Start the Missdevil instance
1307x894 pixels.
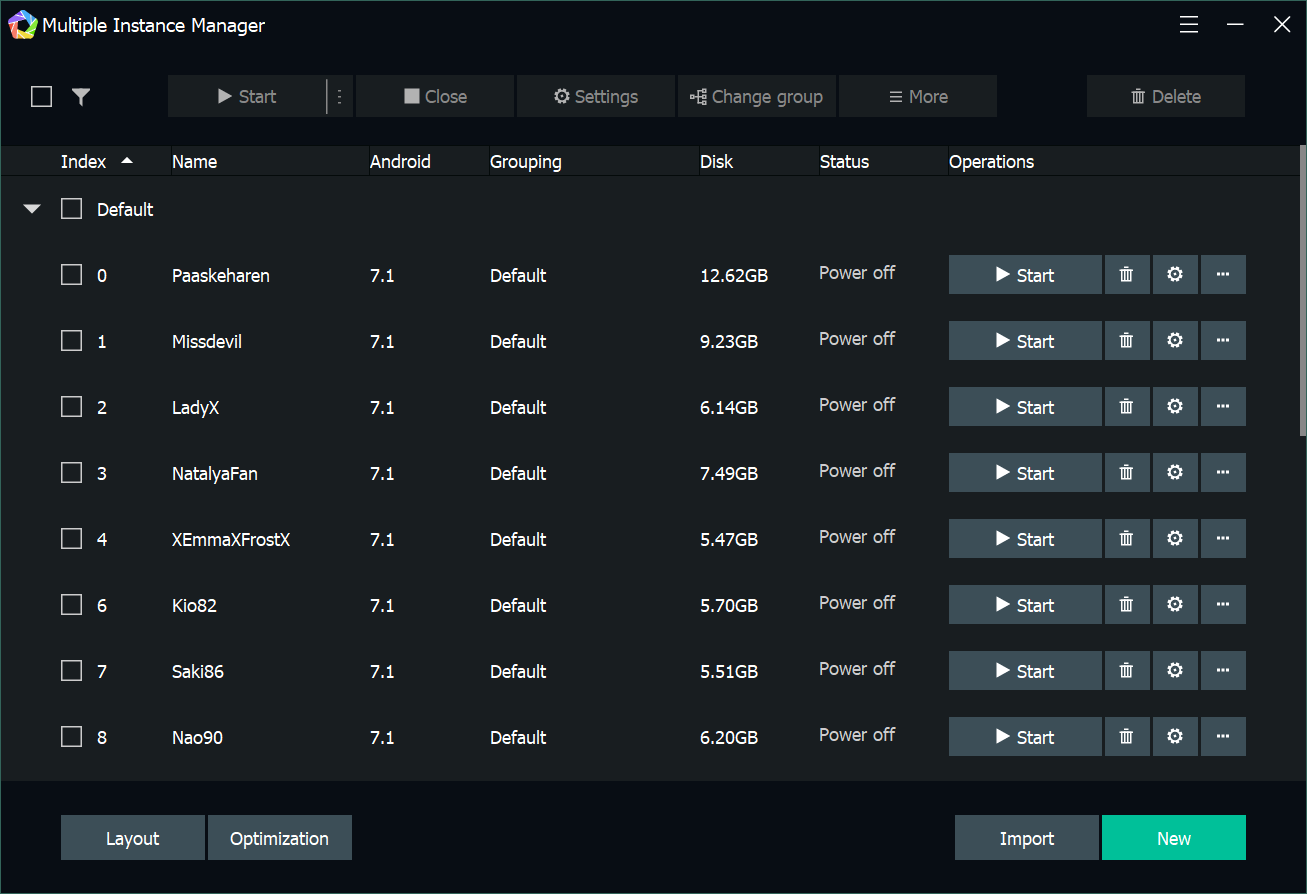1025,341
